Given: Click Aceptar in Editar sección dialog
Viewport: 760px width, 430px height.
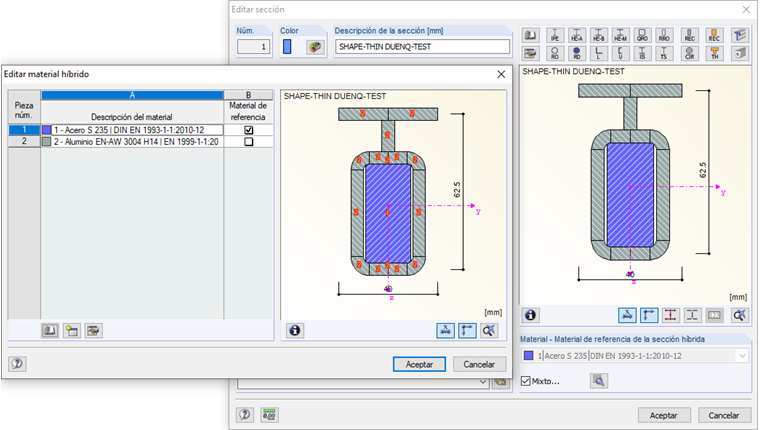Looking at the screenshot, I should (x=664, y=415).
